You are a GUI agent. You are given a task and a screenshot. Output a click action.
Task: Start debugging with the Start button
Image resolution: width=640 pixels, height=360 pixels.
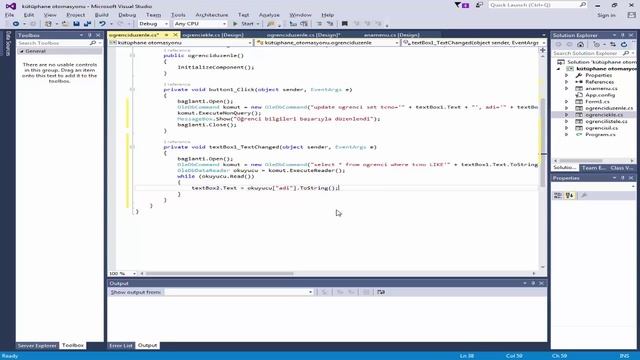coord(244,24)
